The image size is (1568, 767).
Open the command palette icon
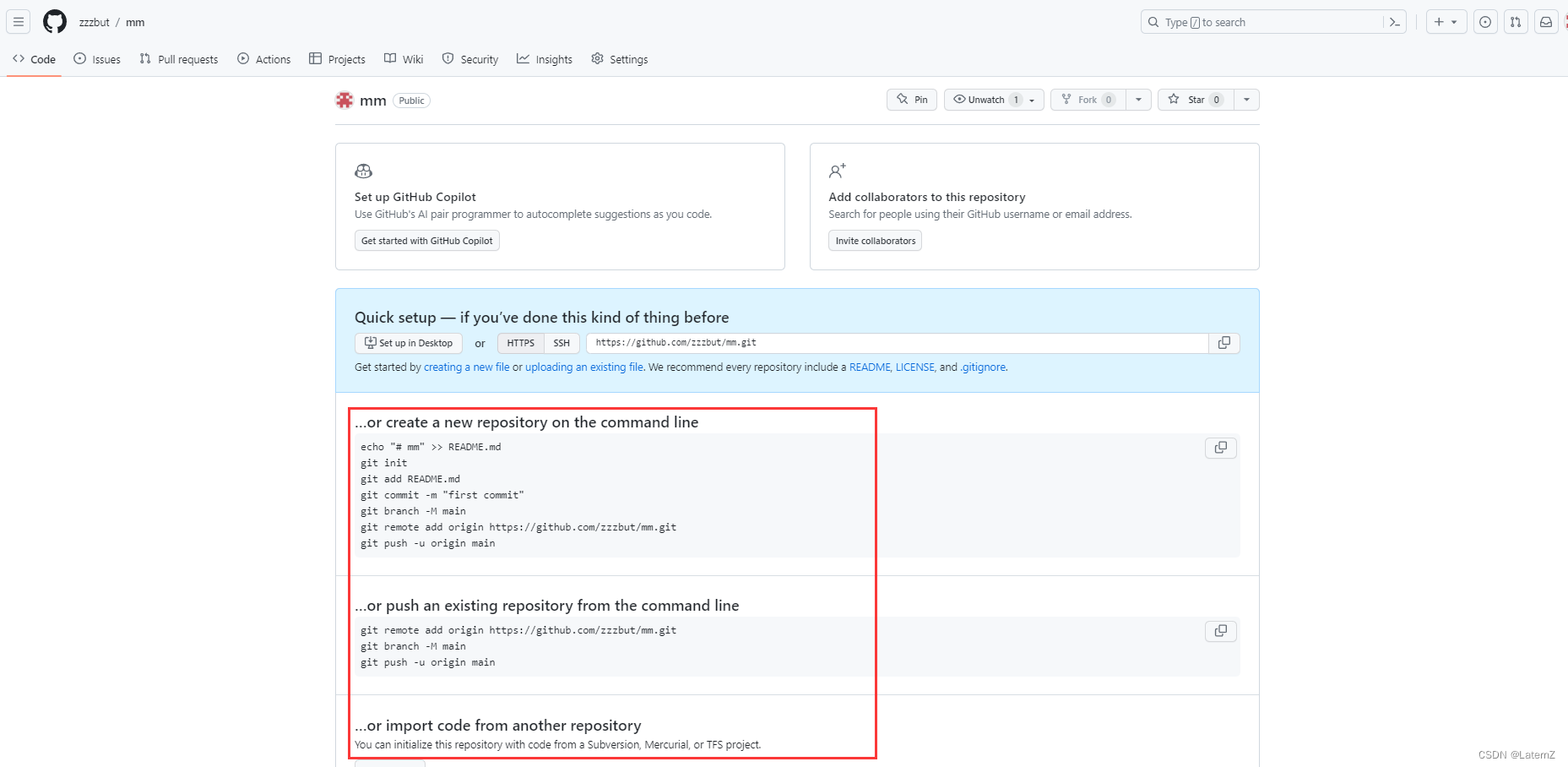[x=1395, y=22]
